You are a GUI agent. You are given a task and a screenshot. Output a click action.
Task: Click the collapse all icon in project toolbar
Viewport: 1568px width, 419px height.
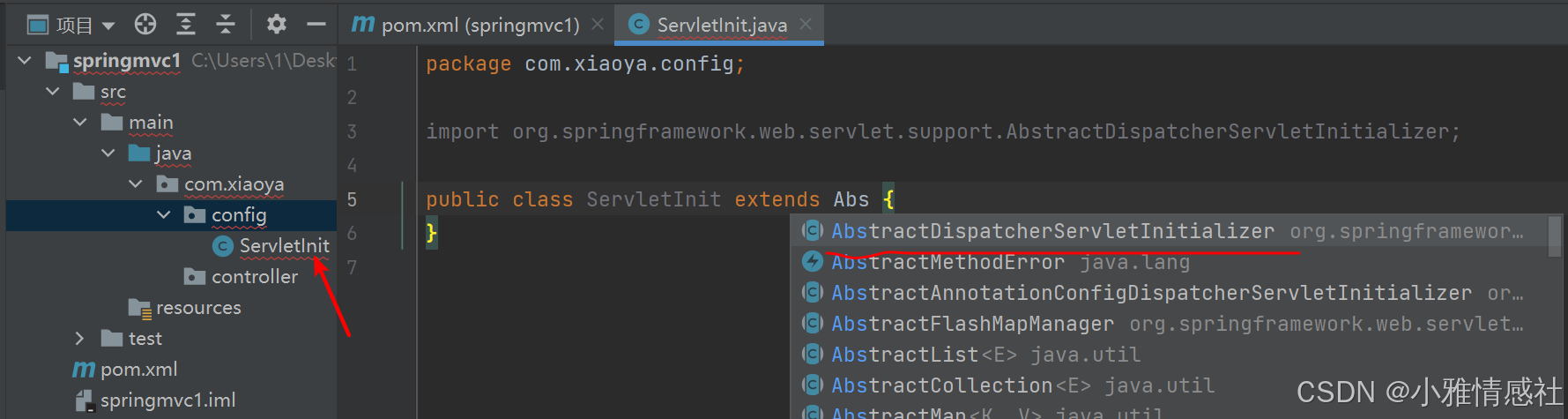[x=226, y=25]
